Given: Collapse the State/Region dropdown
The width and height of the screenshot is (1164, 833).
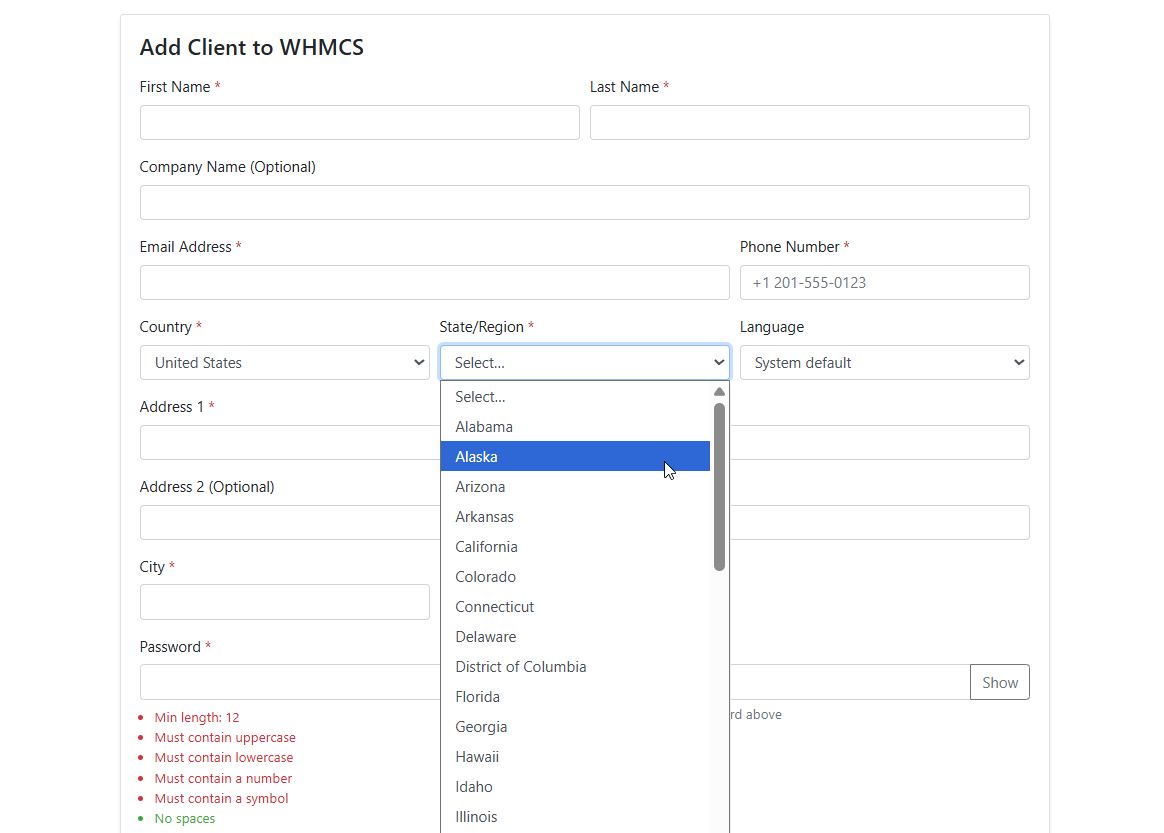Looking at the screenshot, I should point(584,363).
